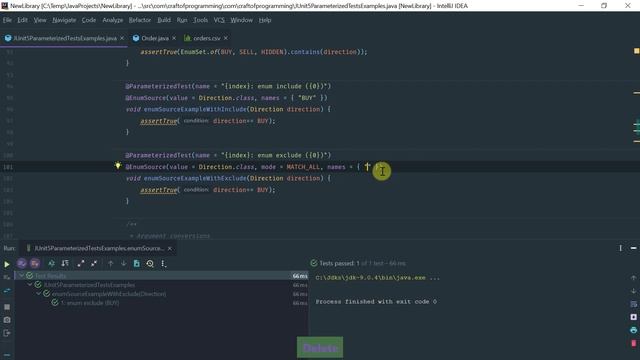
Task: Click the java.exe command line in console
Action: coord(378,278)
